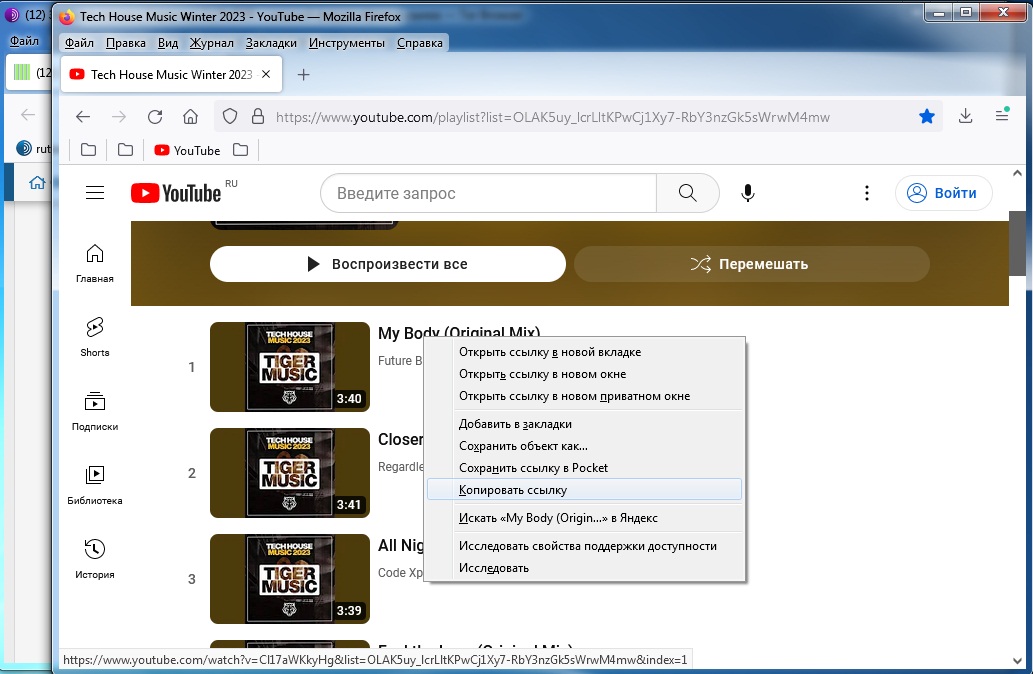Select Копировать ссылку in context menu
The image size is (1033, 674).
tap(513, 490)
